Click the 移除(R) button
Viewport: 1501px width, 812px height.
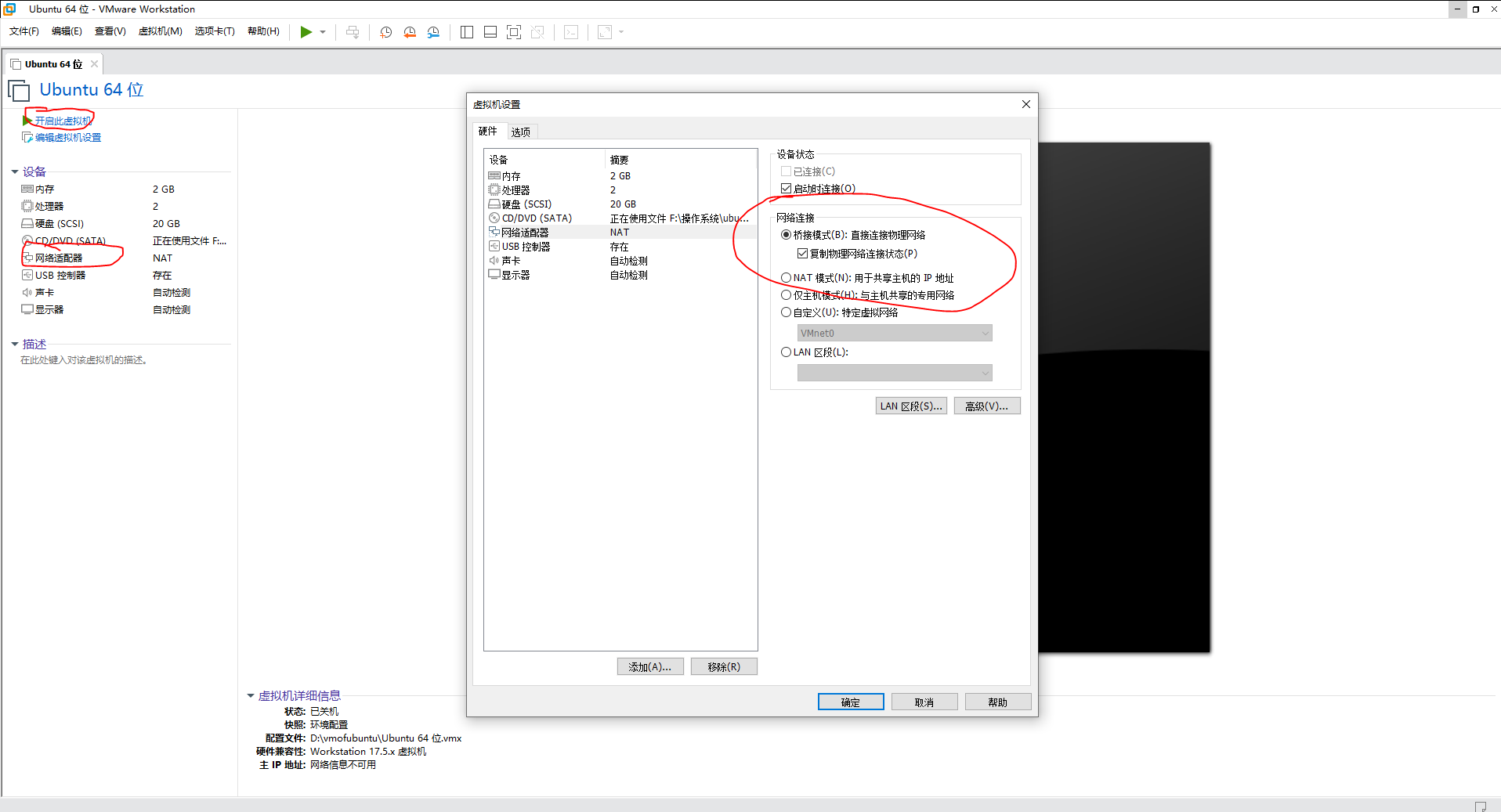(724, 667)
